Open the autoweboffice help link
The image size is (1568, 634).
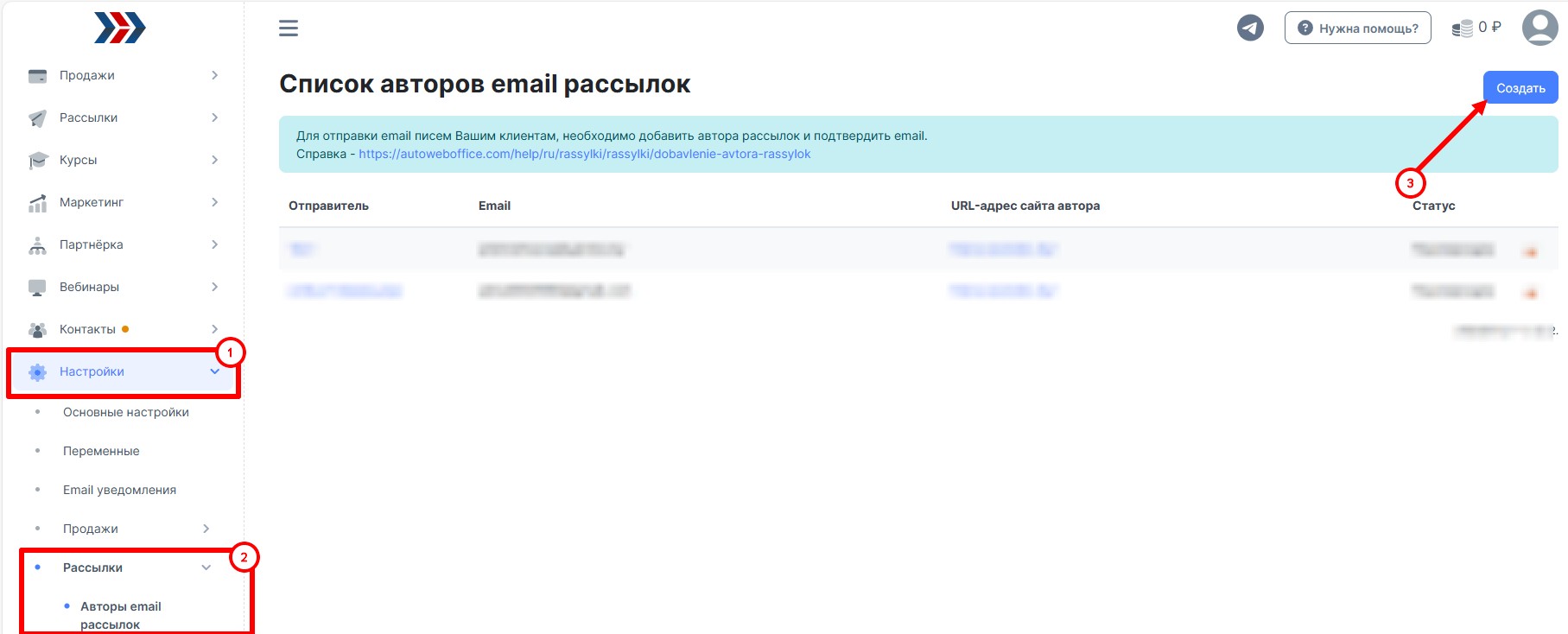click(585, 154)
